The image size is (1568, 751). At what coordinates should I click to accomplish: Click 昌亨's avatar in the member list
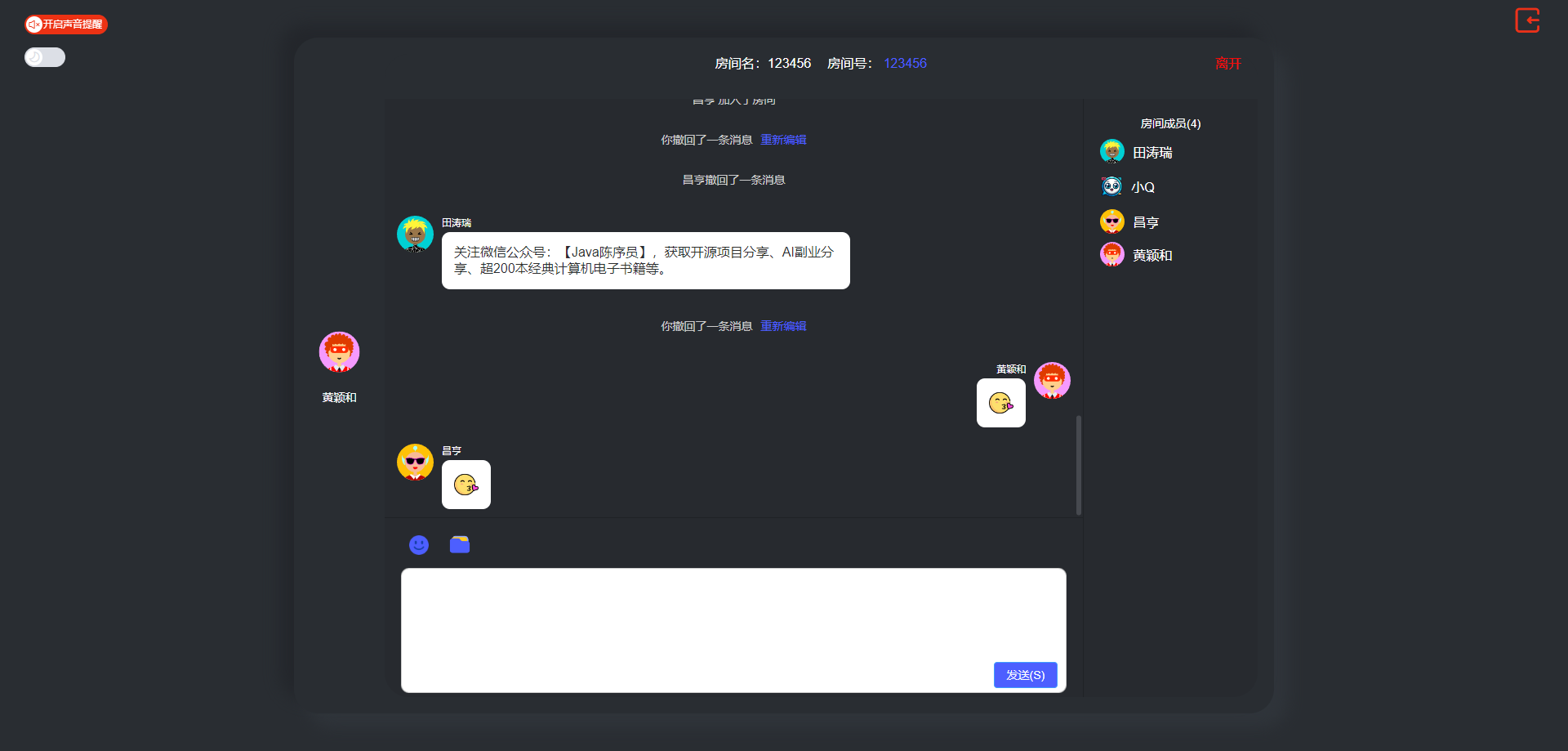pyautogui.click(x=1111, y=221)
